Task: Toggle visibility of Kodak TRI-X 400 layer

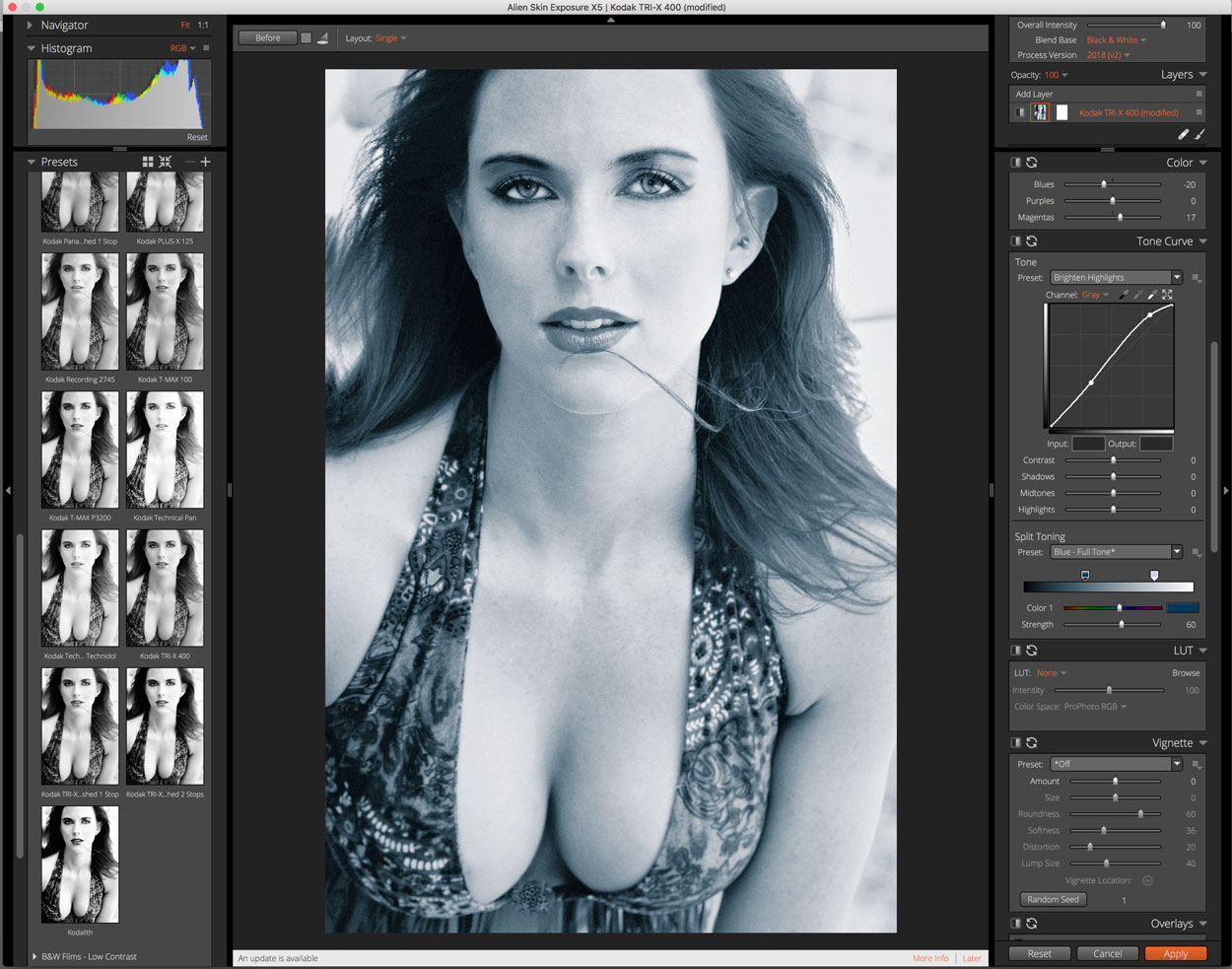Action: 1020,112
